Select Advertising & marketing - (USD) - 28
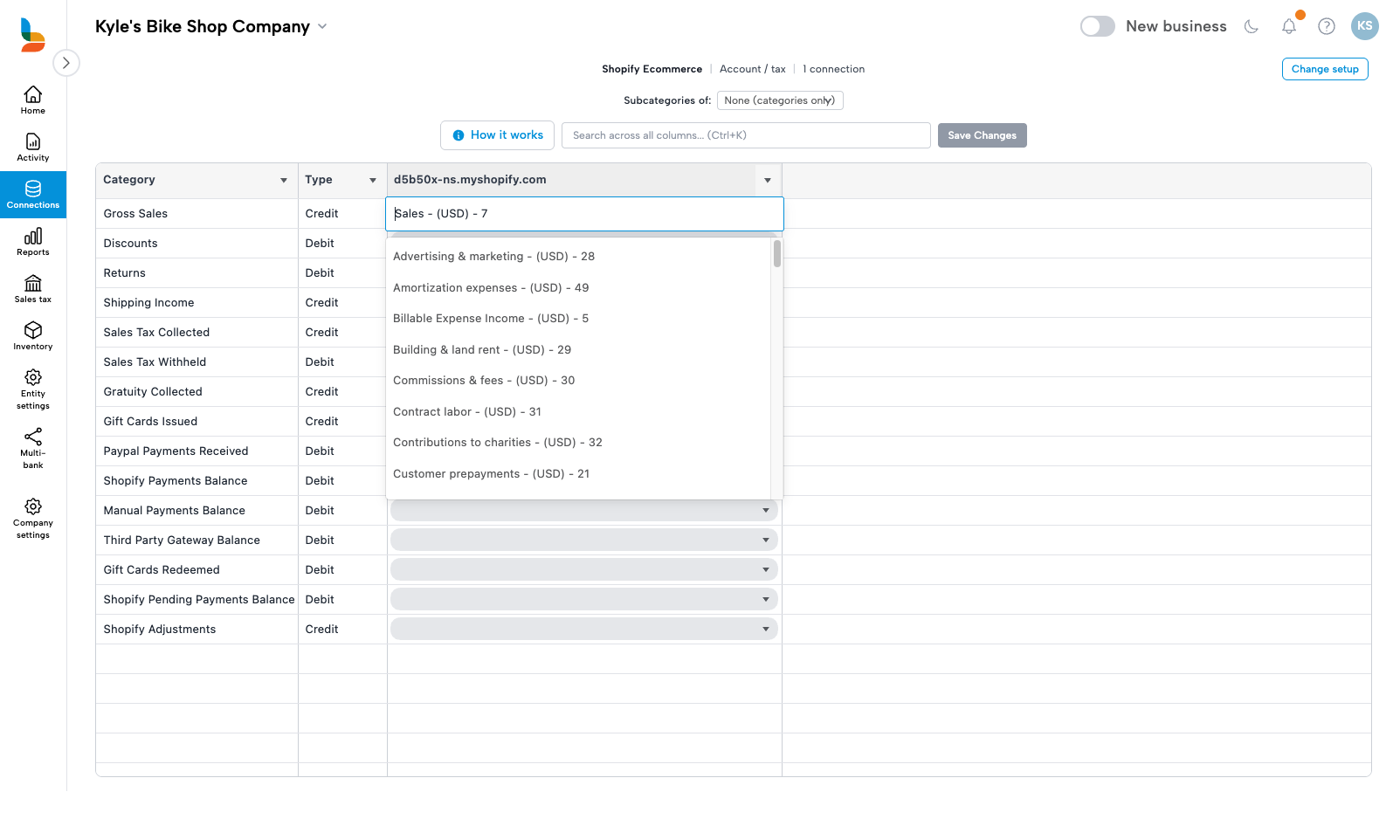Image resolution: width=1400 pixels, height=840 pixels. click(x=578, y=257)
